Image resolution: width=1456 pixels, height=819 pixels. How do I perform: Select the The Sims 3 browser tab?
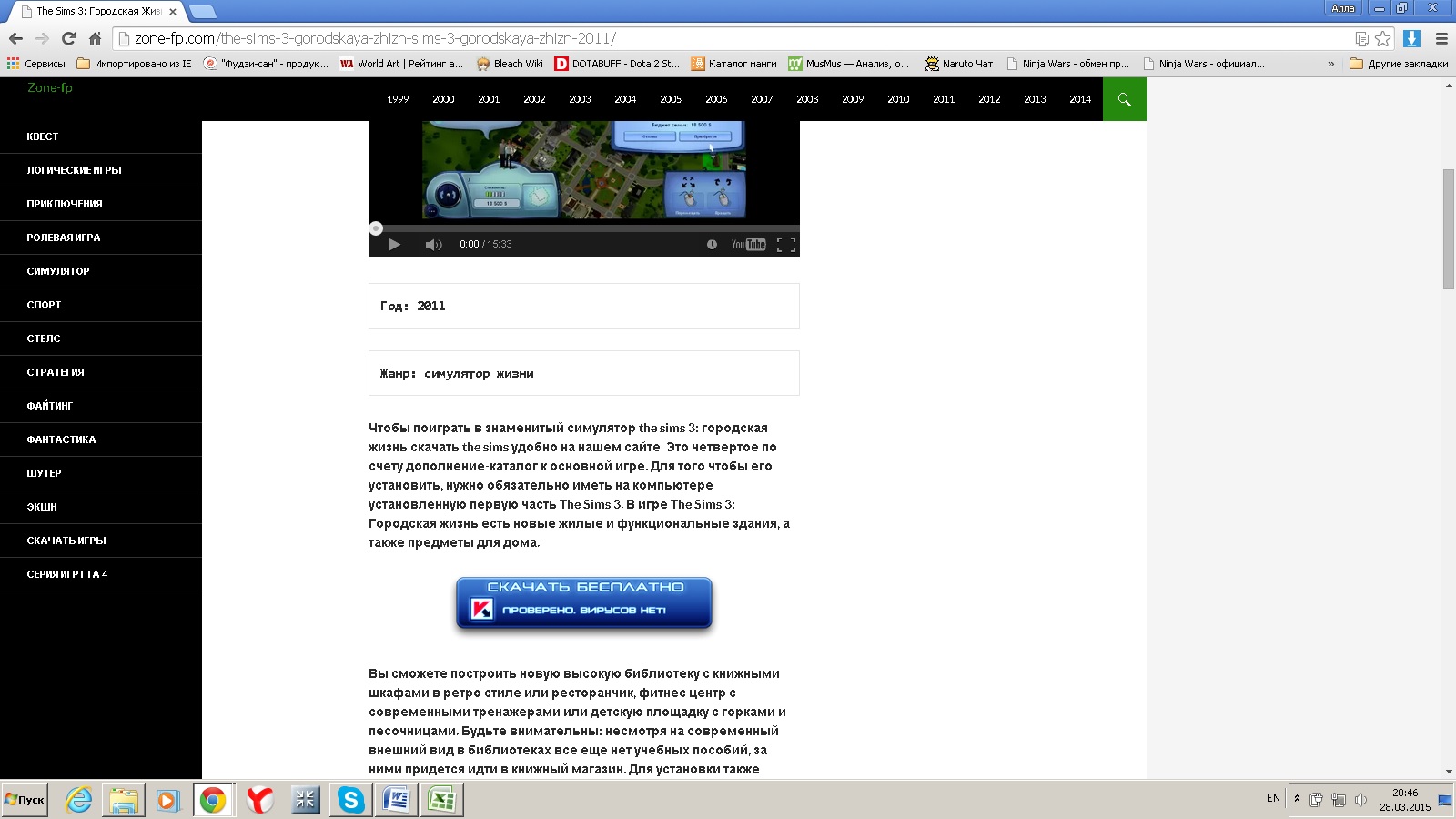96,11
